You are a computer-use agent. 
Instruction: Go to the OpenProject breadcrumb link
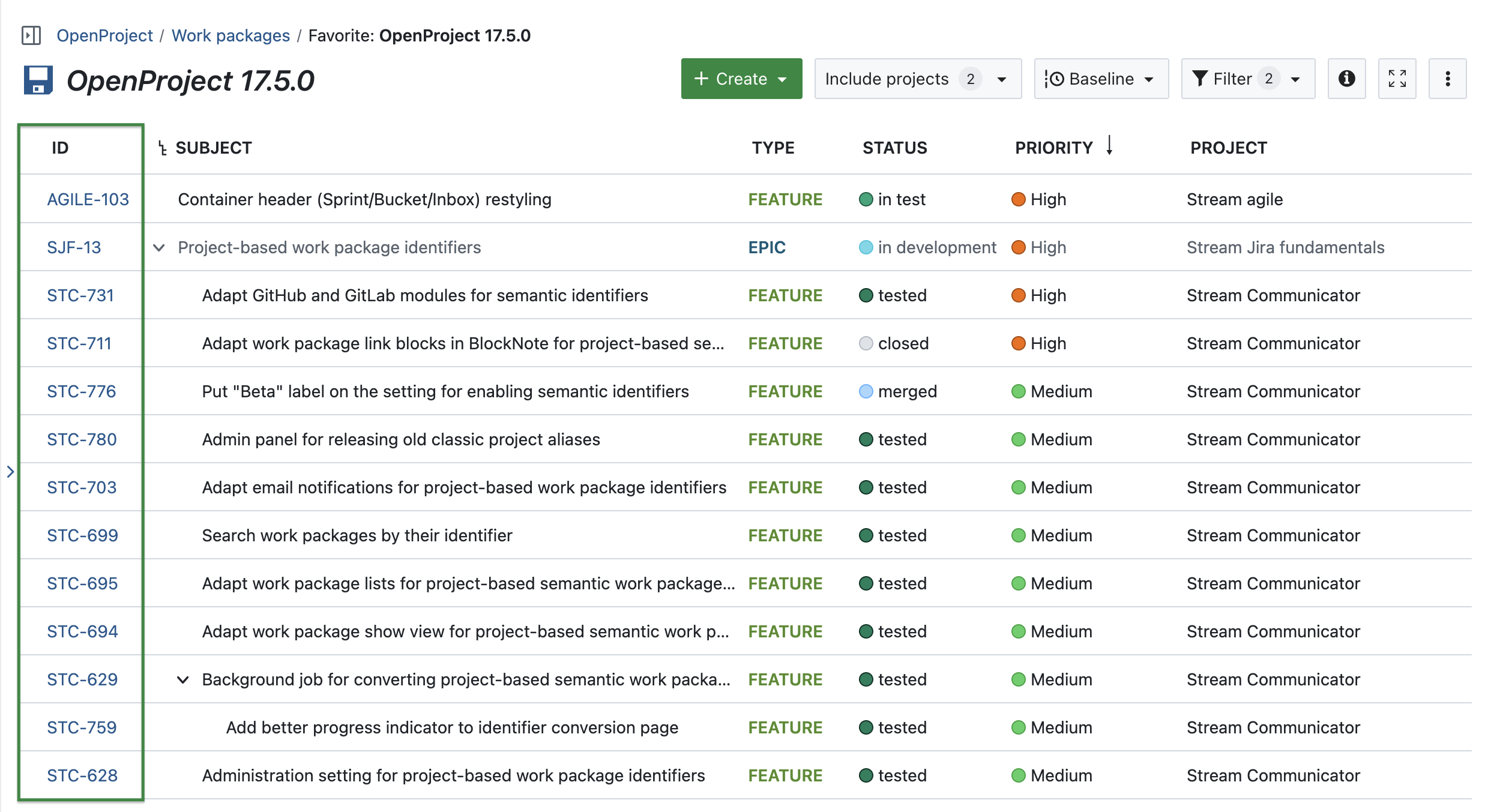click(x=104, y=35)
